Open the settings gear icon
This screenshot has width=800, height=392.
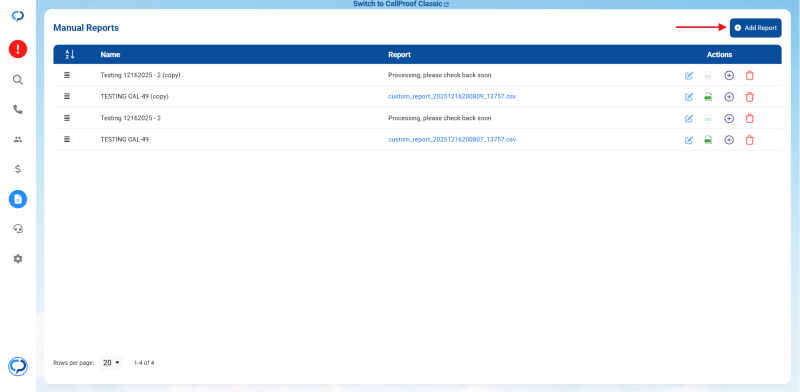coord(18,259)
